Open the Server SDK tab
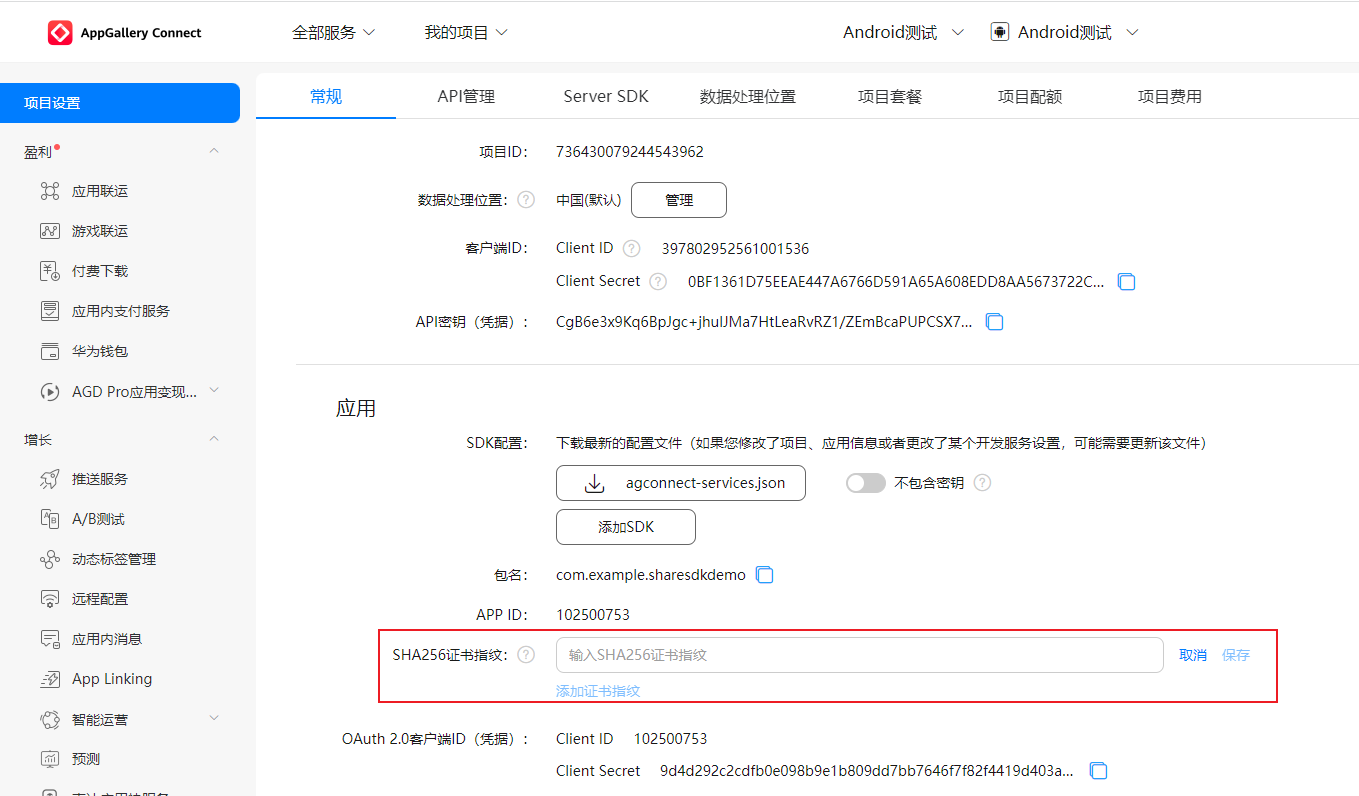The height and width of the screenshot is (796, 1359). 605,96
